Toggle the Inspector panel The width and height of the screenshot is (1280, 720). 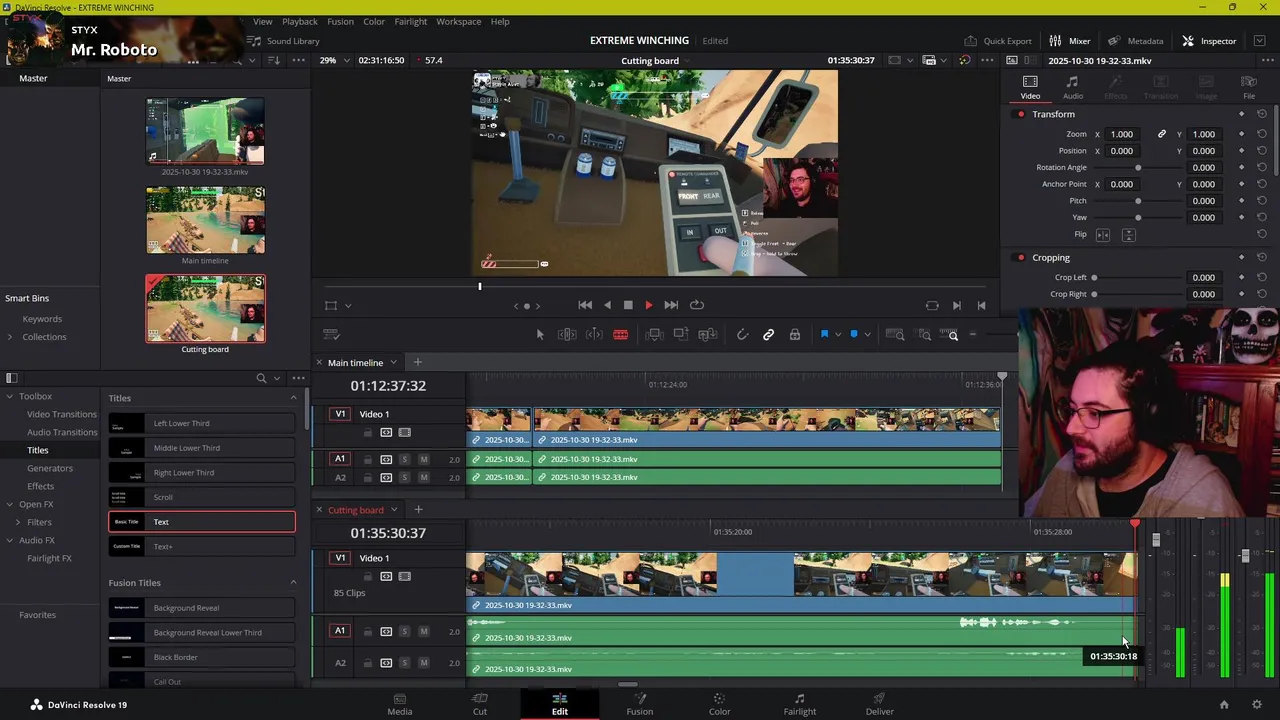pos(1209,41)
